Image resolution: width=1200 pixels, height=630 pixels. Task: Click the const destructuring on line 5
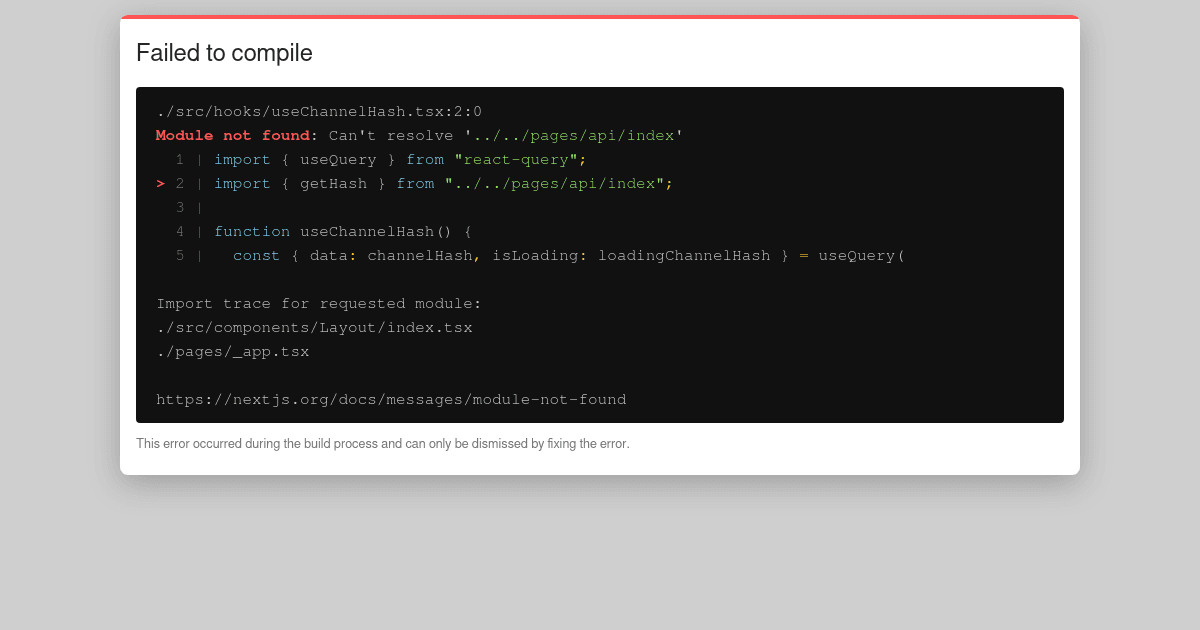click(x=256, y=255)
